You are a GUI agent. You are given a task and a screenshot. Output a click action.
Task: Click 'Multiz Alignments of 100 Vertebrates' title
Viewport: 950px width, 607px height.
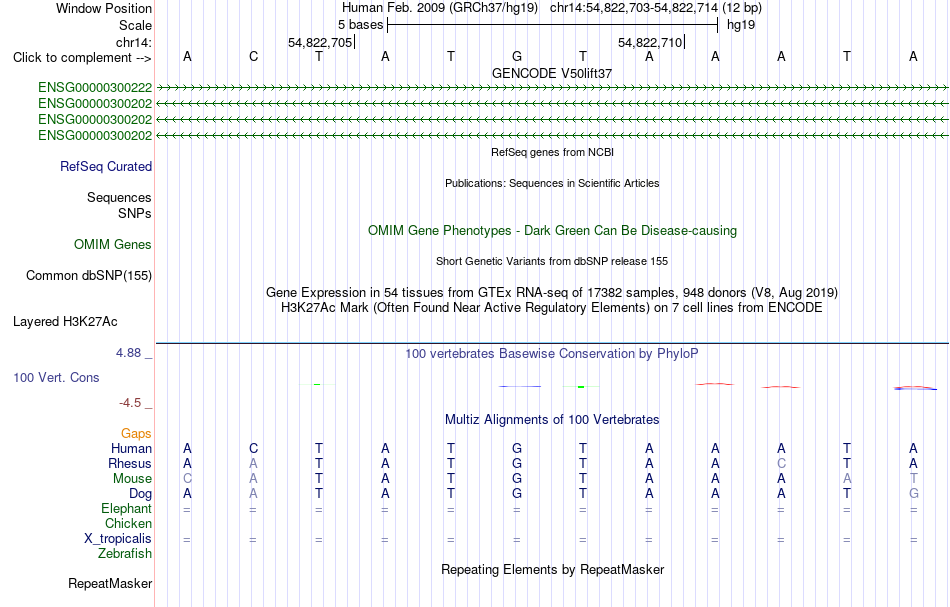tap(552, 420)
